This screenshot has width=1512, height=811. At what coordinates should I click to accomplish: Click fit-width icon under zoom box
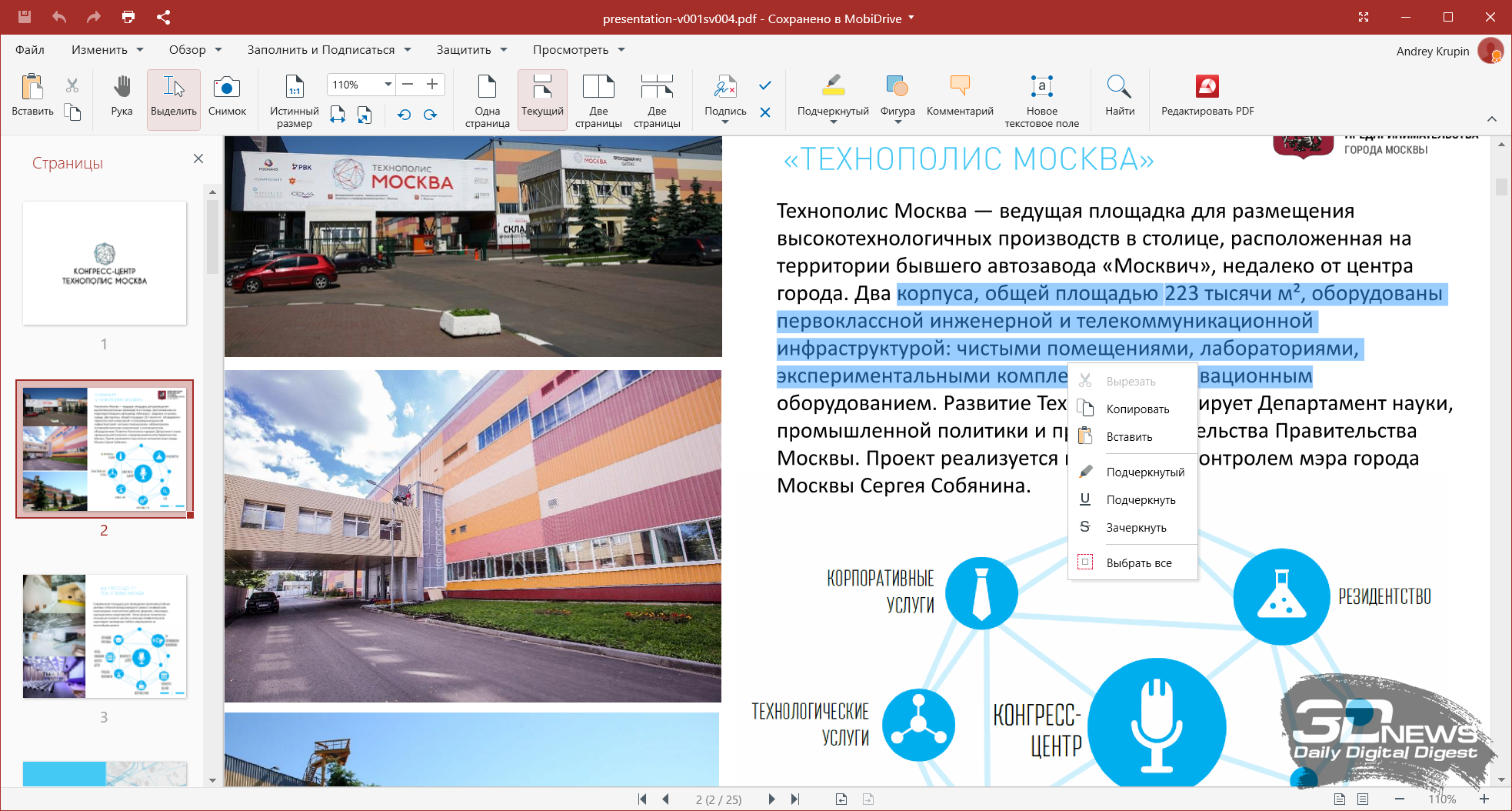pyautogui.click(x=338, y=115)
